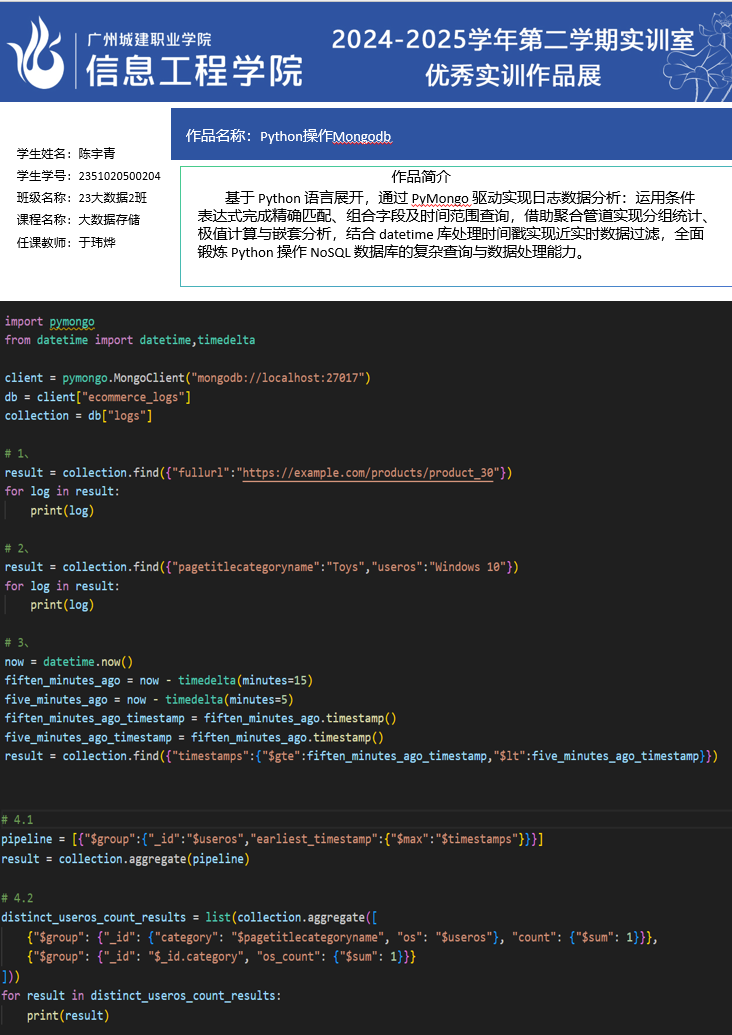Click the flame-shaped college logo
This screenshot has height=1035, width=732.
[38, 51]
